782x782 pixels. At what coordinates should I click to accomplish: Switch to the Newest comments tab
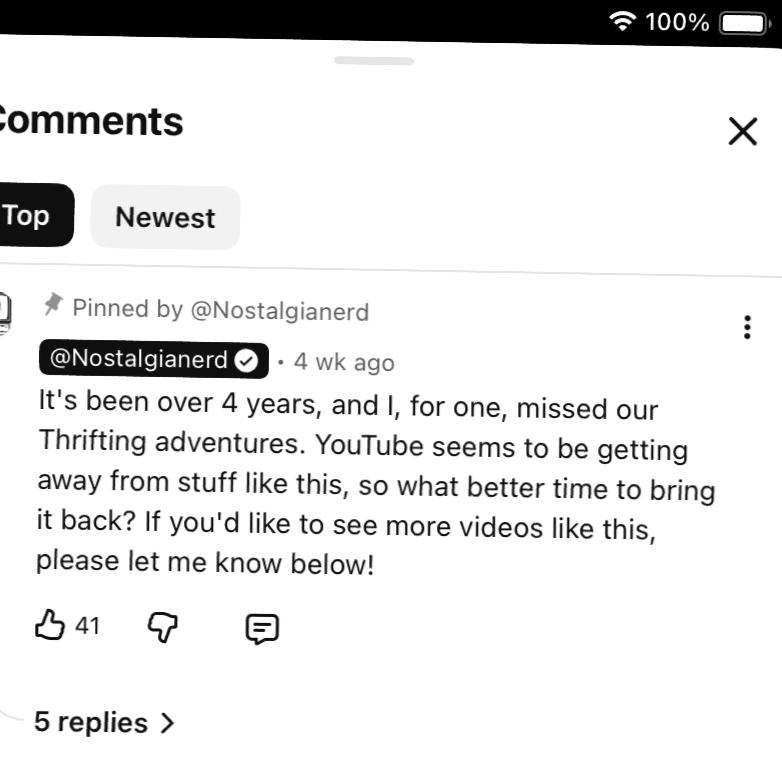165,217
